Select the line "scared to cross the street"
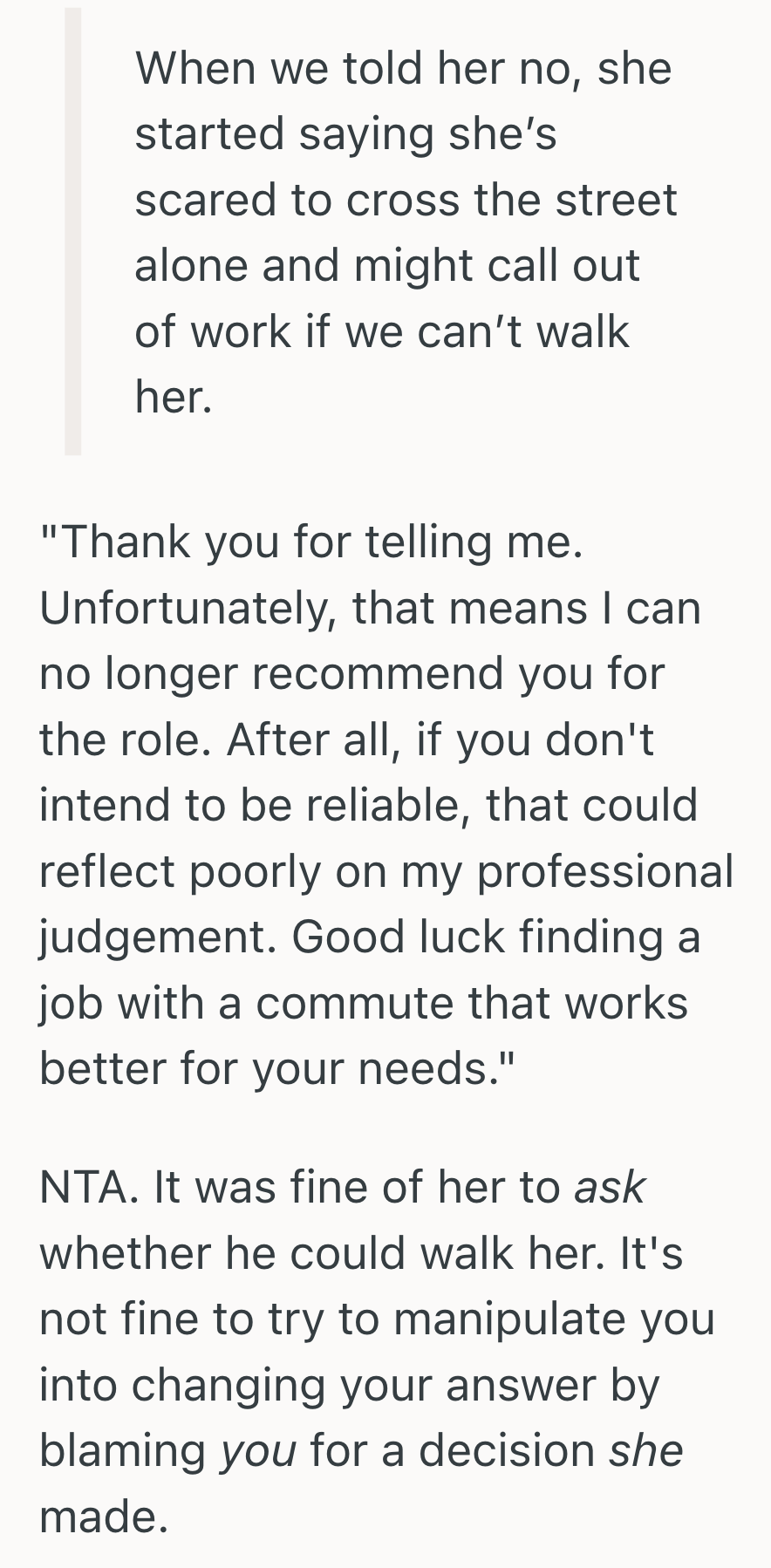The width and height of the screenshot is (771, 1568). tap(406, 200)
